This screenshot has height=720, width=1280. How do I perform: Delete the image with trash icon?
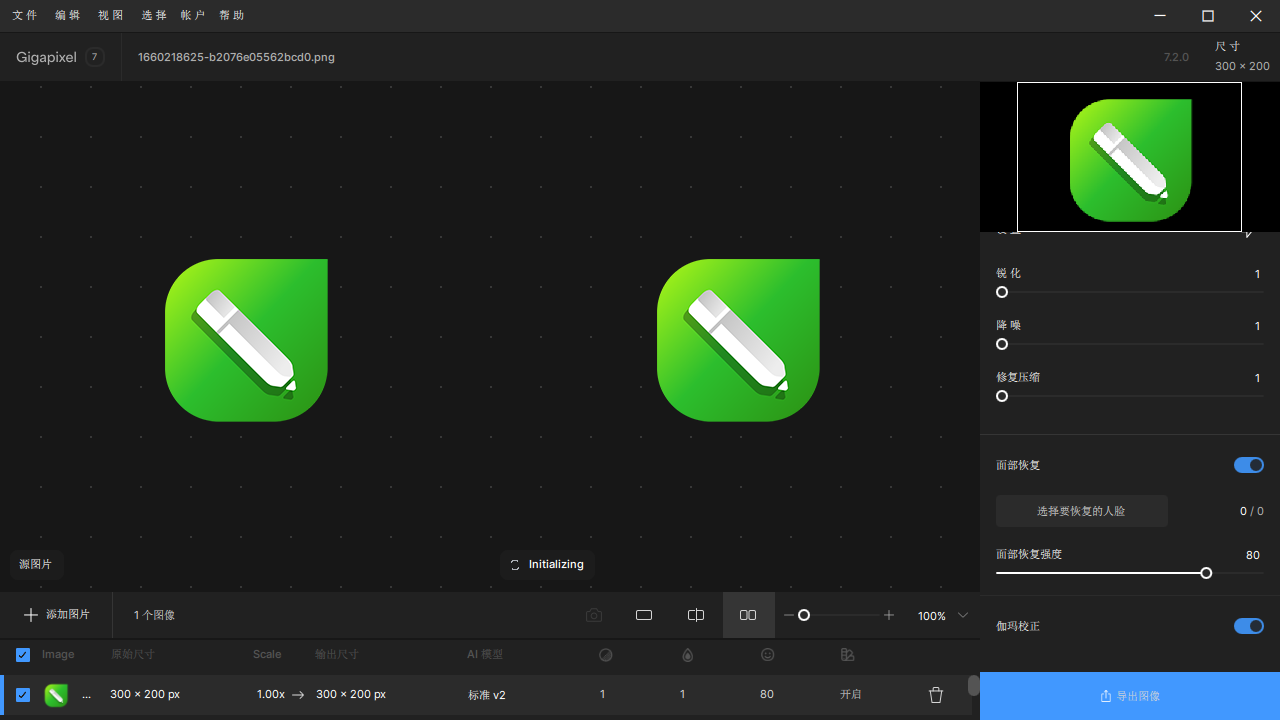coord(936,695)
